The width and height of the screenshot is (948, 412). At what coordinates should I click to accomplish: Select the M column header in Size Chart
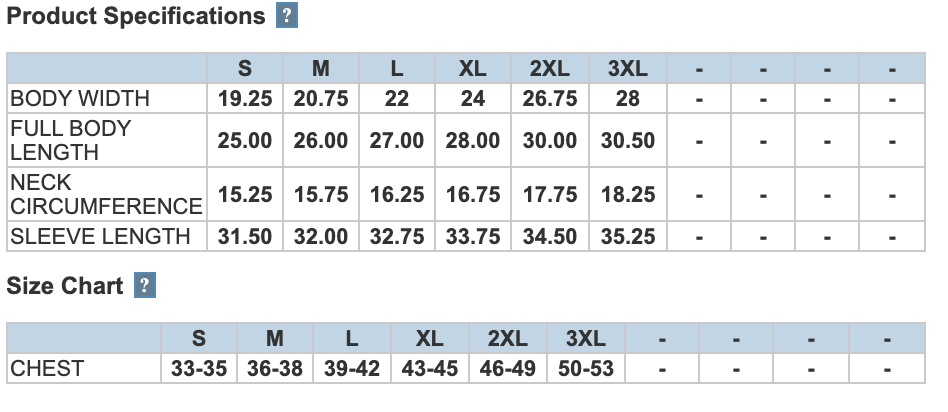tap(275, 338)
